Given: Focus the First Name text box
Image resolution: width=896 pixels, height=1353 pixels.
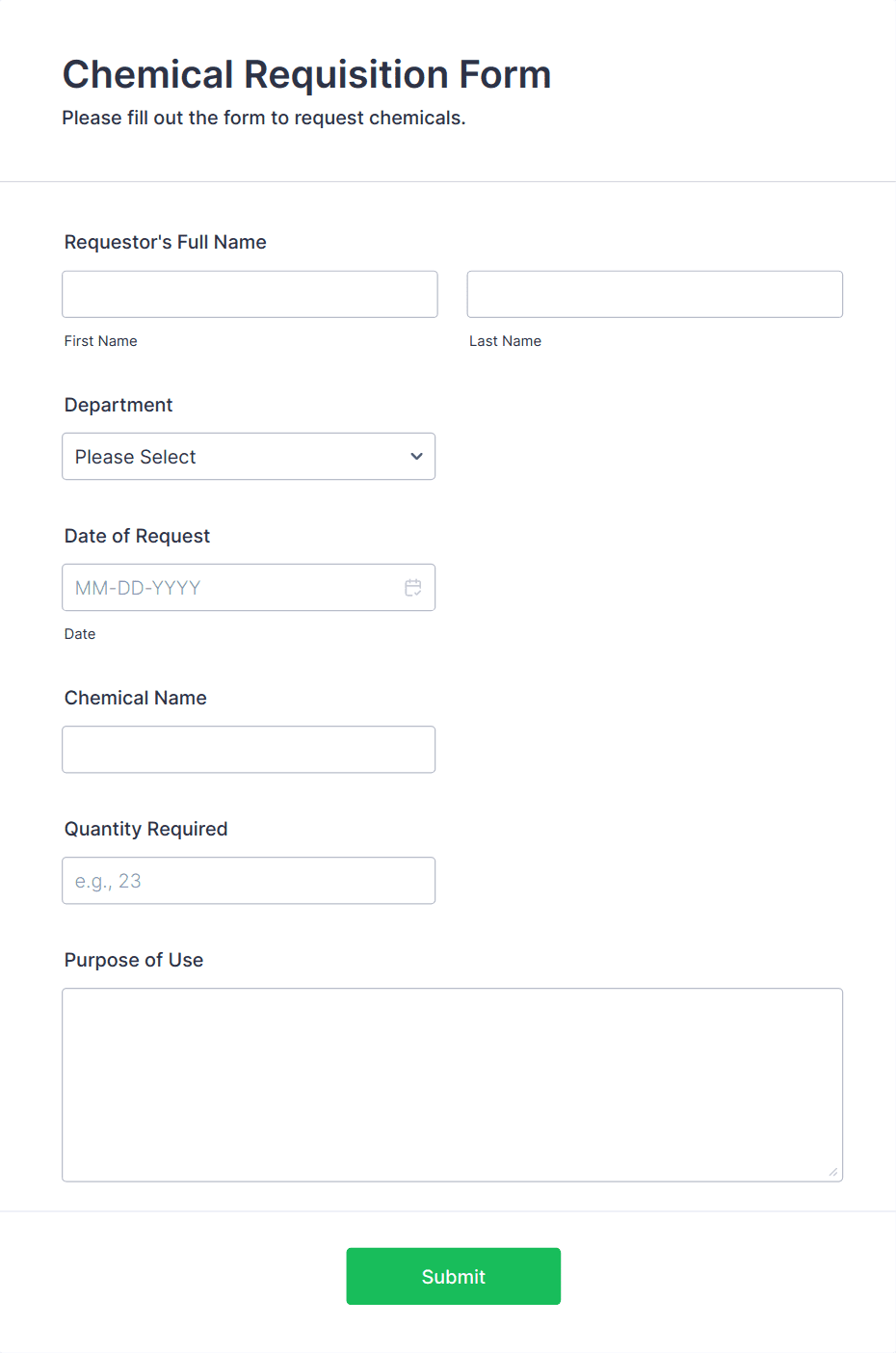Looking at the screenshot, I should tap(250, 294).
